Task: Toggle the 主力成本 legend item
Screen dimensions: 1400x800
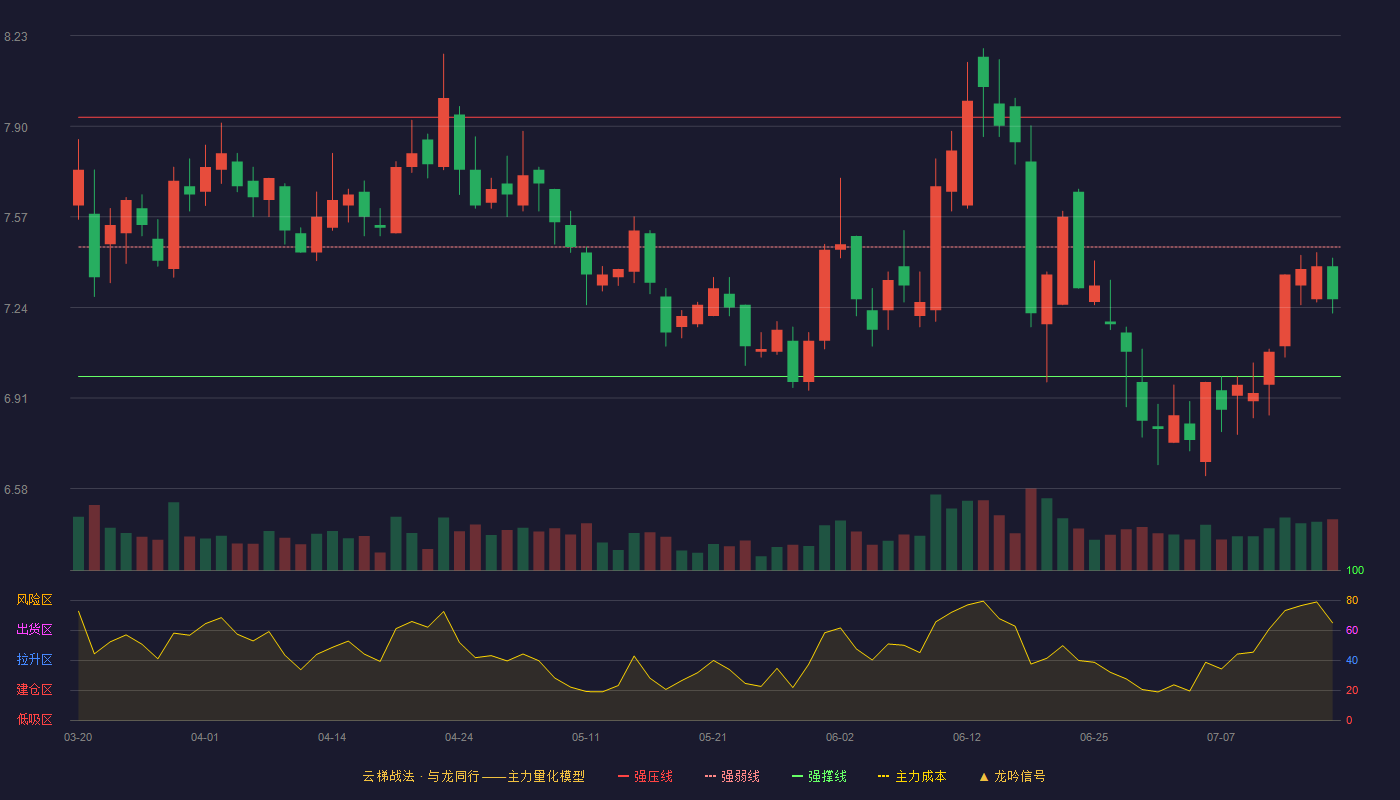Action: click(x=912, y=776)
